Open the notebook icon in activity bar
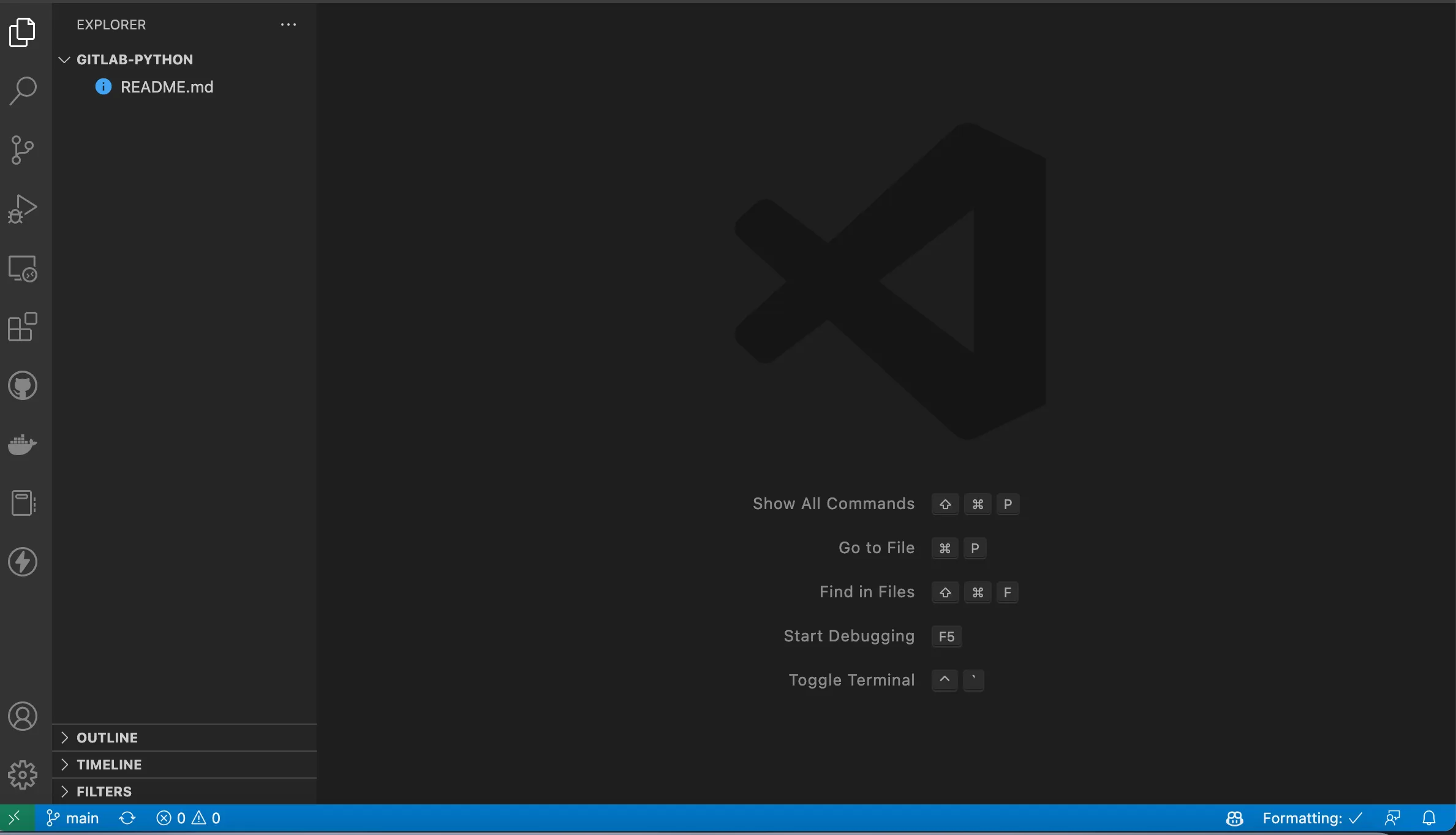This screenshot has height=835, width=1456. click(23, 503)
